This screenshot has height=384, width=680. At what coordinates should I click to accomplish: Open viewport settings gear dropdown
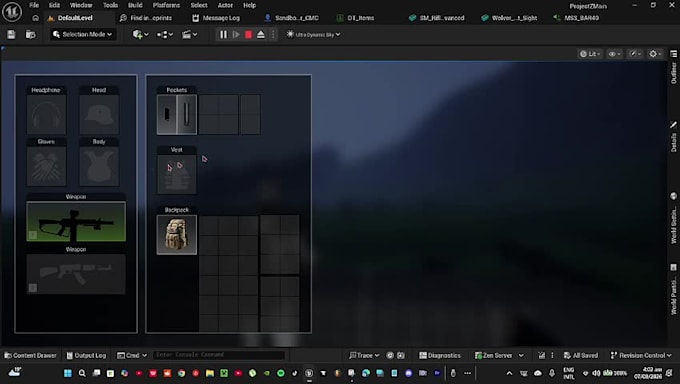point(655,54)
